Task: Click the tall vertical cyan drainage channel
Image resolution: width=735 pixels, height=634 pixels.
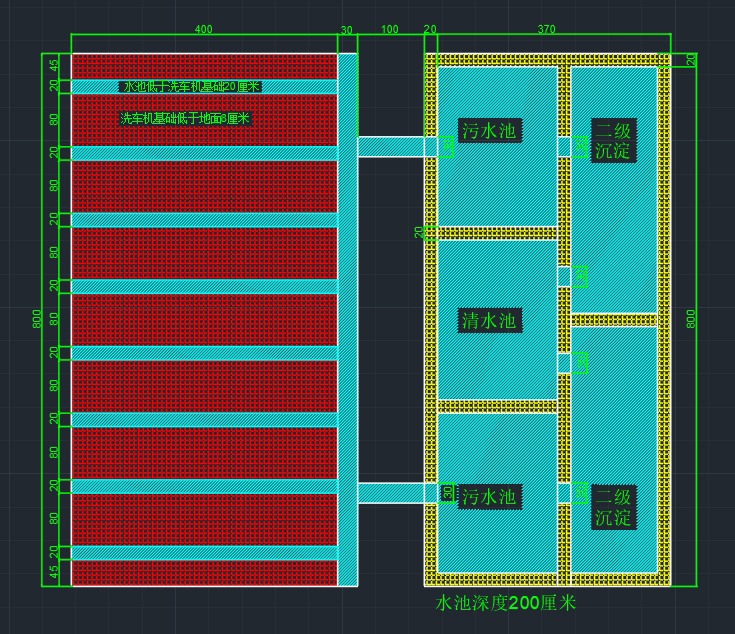Action: click(347, 320)
